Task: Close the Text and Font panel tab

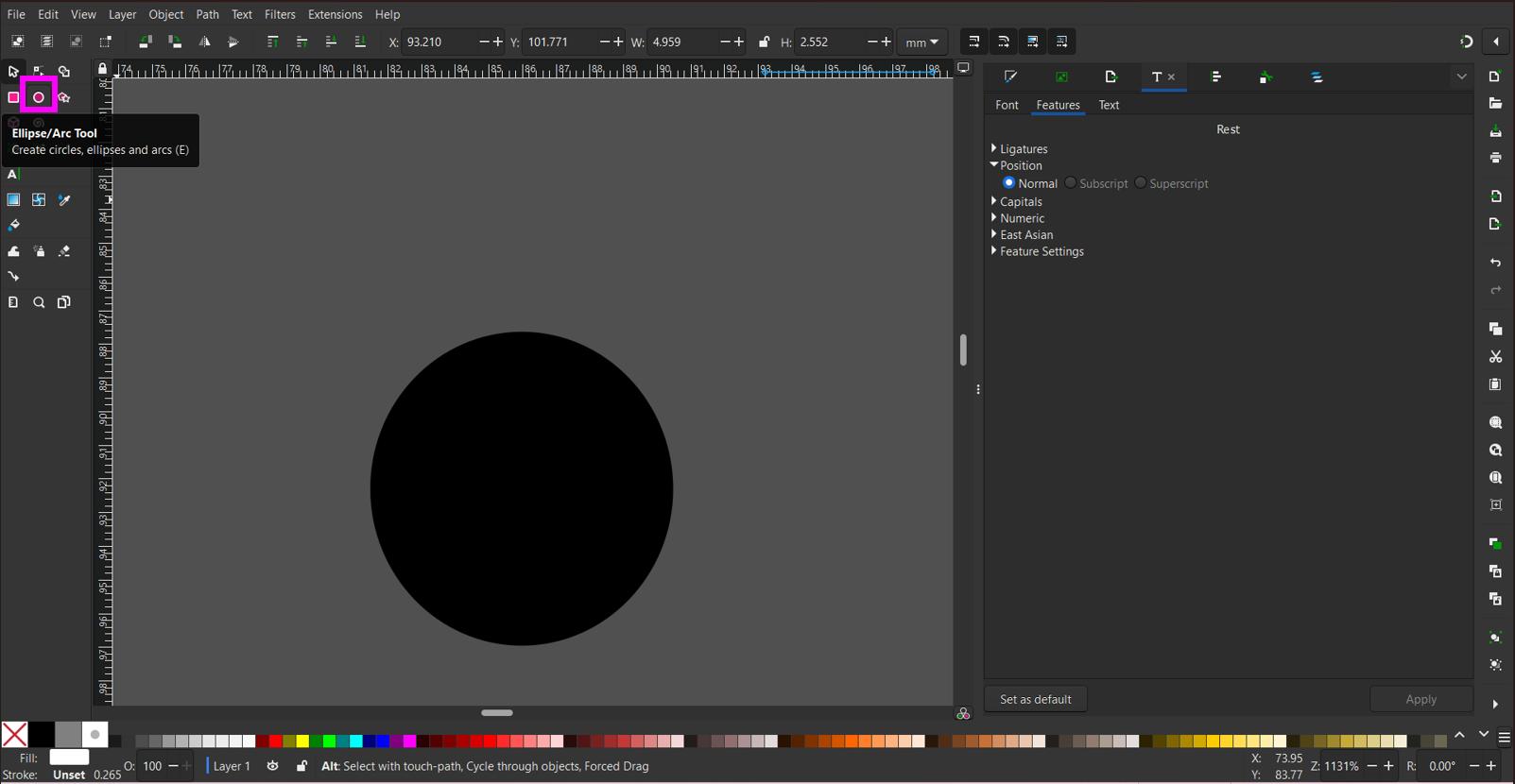Action: tap(1171, 77)
